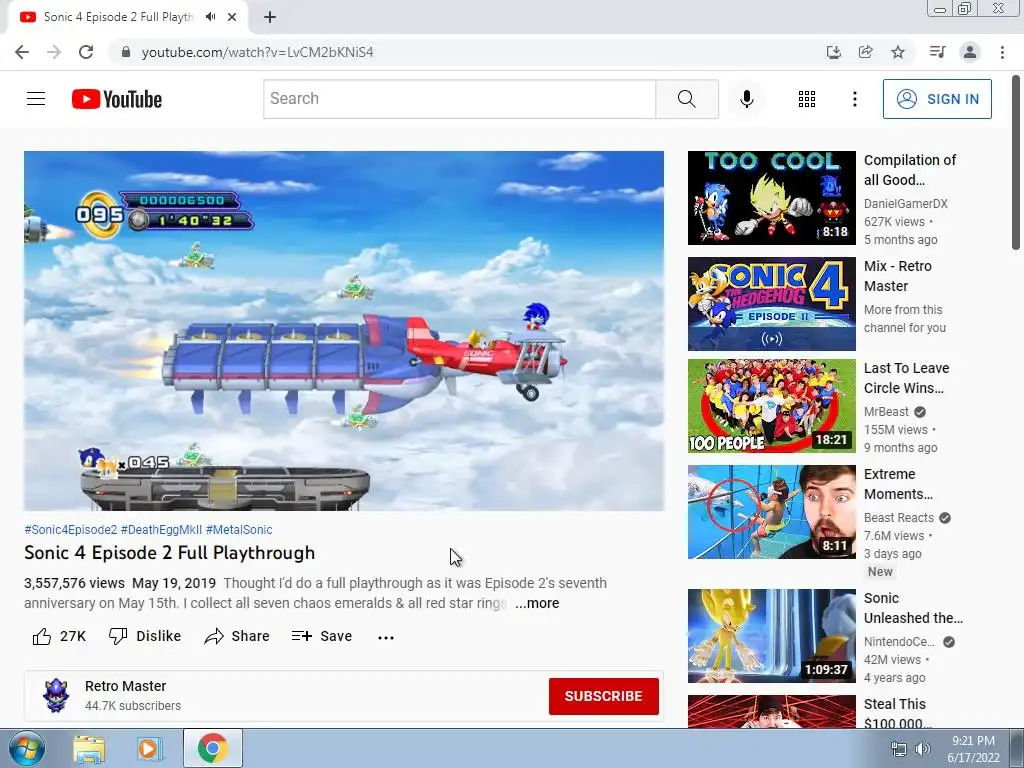Click the #DeathEggMkII hashtag
The image size is (1024, 768).
[x=161, y=530]
